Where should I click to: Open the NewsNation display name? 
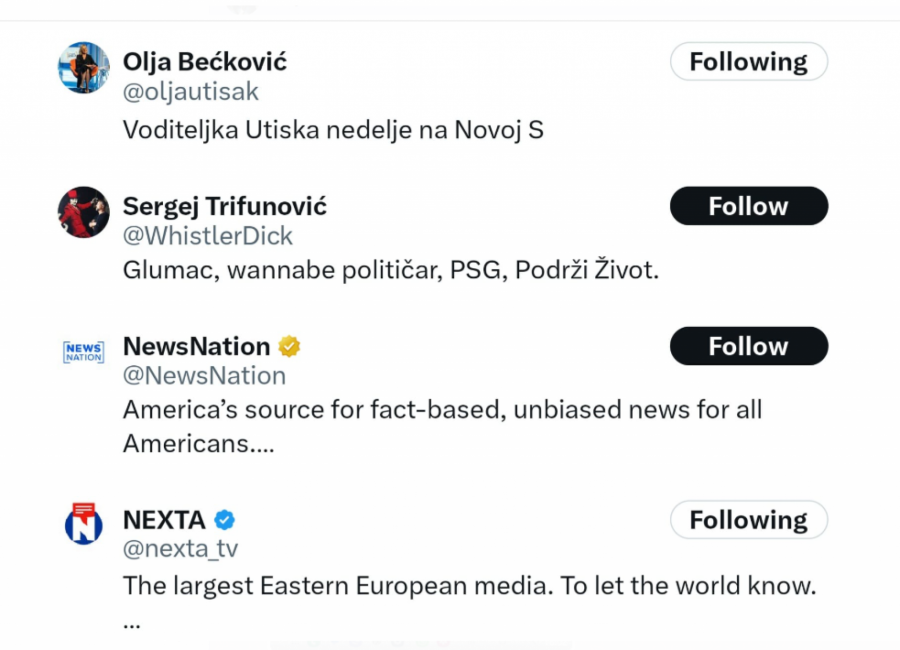[197, 347]
